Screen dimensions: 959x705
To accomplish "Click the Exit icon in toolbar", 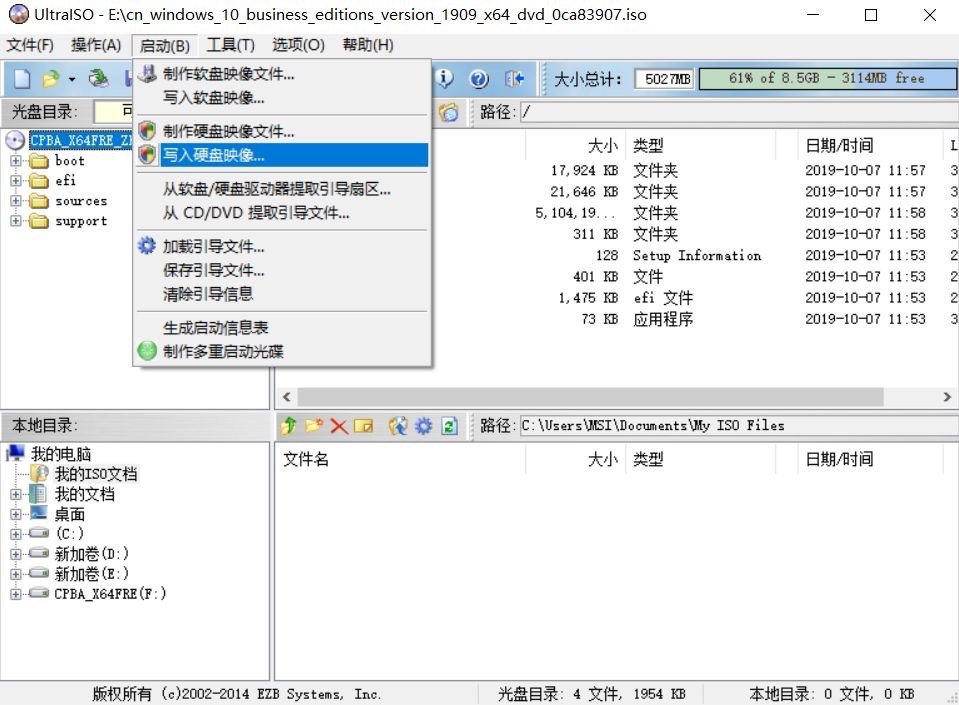I will (x=514, y=79).
